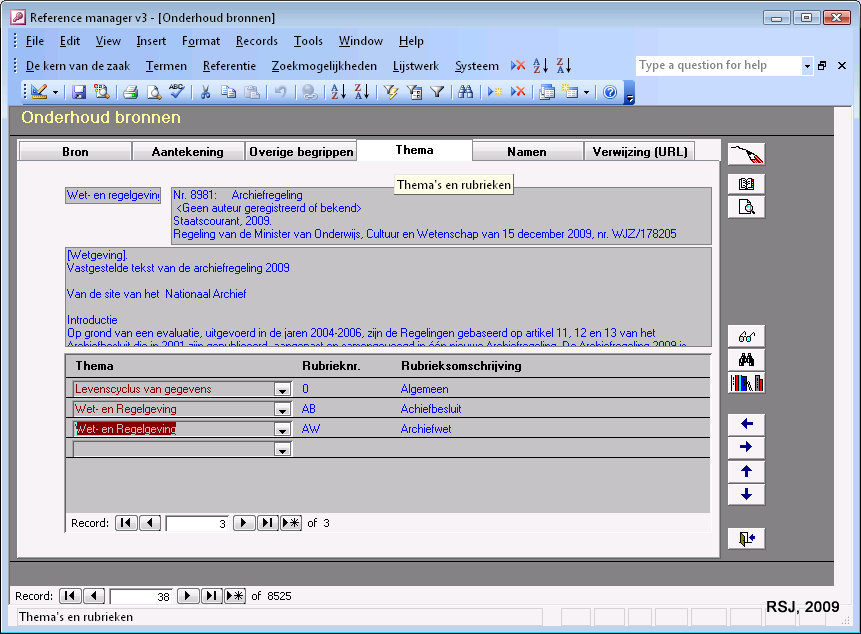Screen dimensions: 861x634
Task: Click the exit door icon button
Action: tap(746, 539)
